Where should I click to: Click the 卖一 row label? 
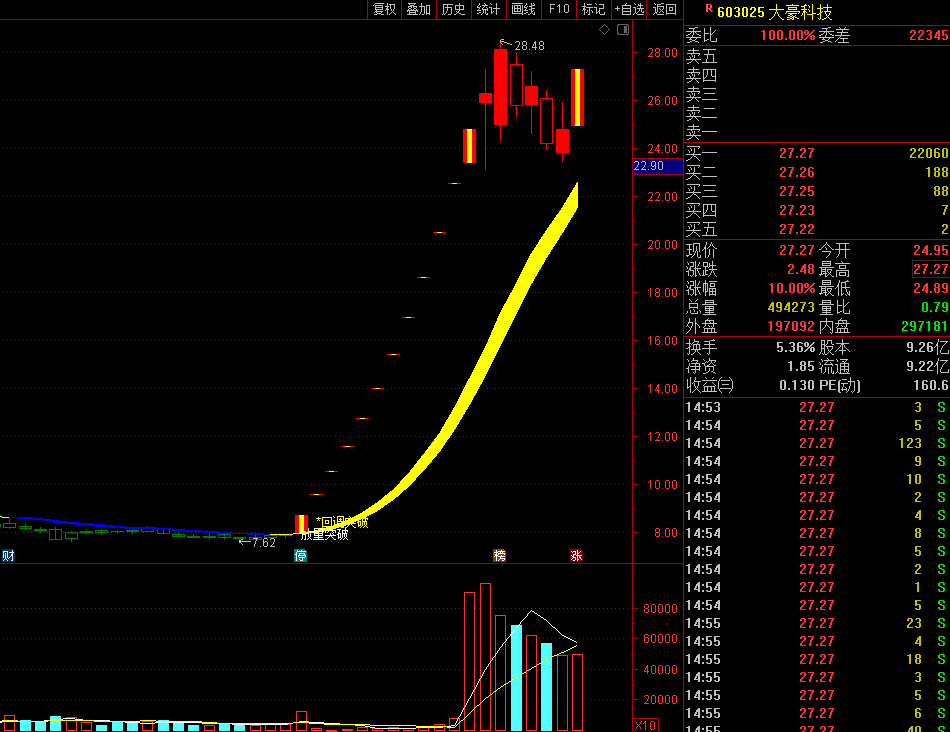tap(702, 132)
